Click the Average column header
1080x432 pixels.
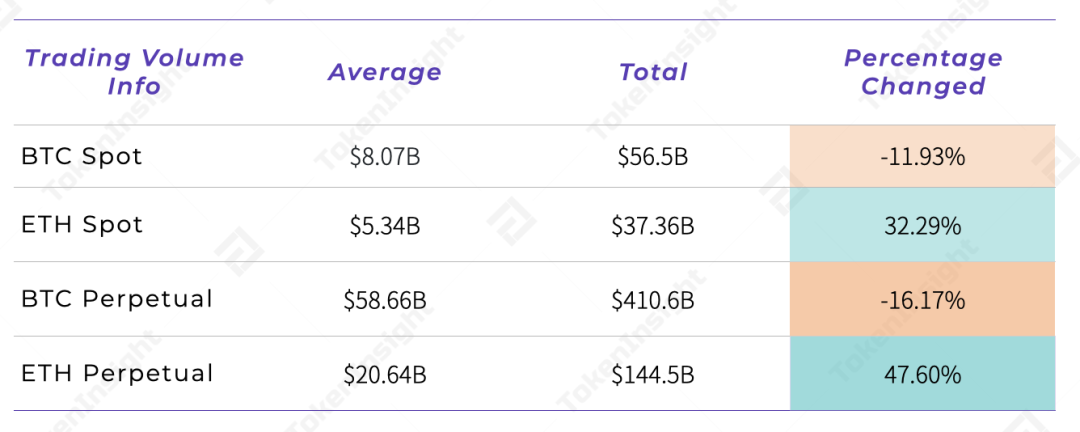384,72
